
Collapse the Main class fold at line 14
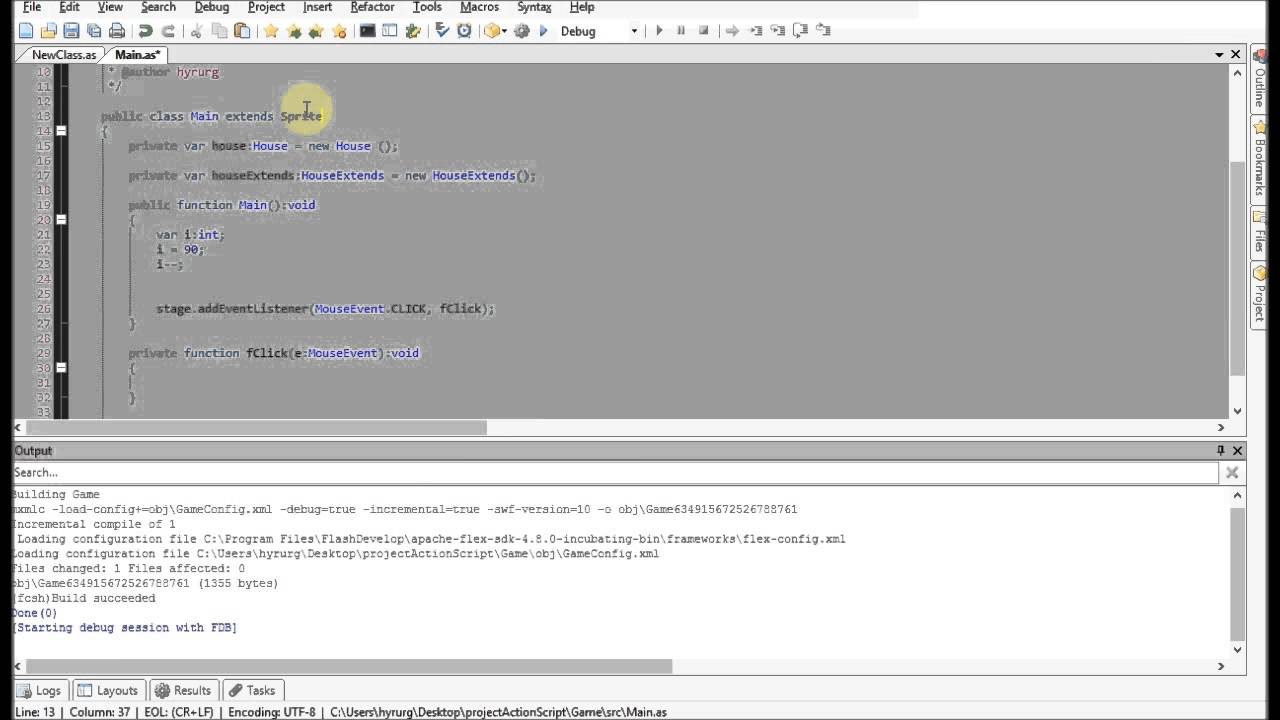61,131
